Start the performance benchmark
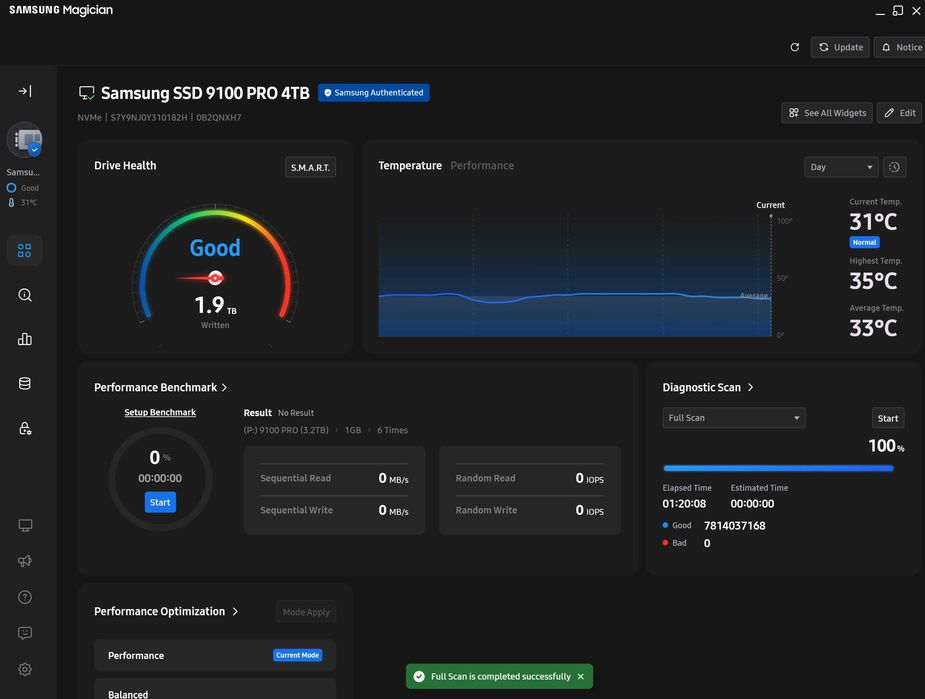 [x=160, y=503]
